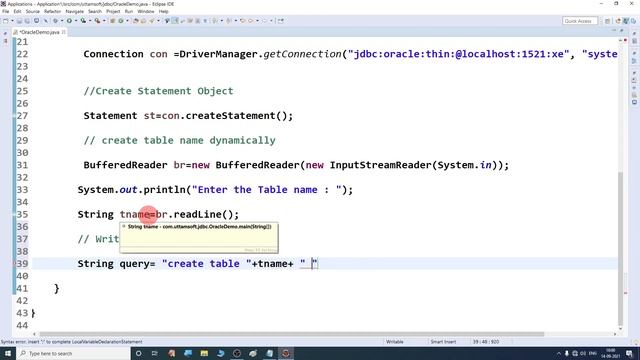Click the red error mark in overview ruler
The image size is (640, 360).
[x=625, y=293]
